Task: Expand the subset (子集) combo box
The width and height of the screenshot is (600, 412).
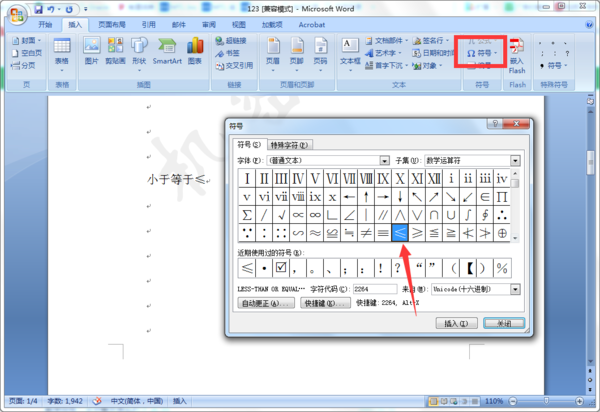Action: (515, 160)
